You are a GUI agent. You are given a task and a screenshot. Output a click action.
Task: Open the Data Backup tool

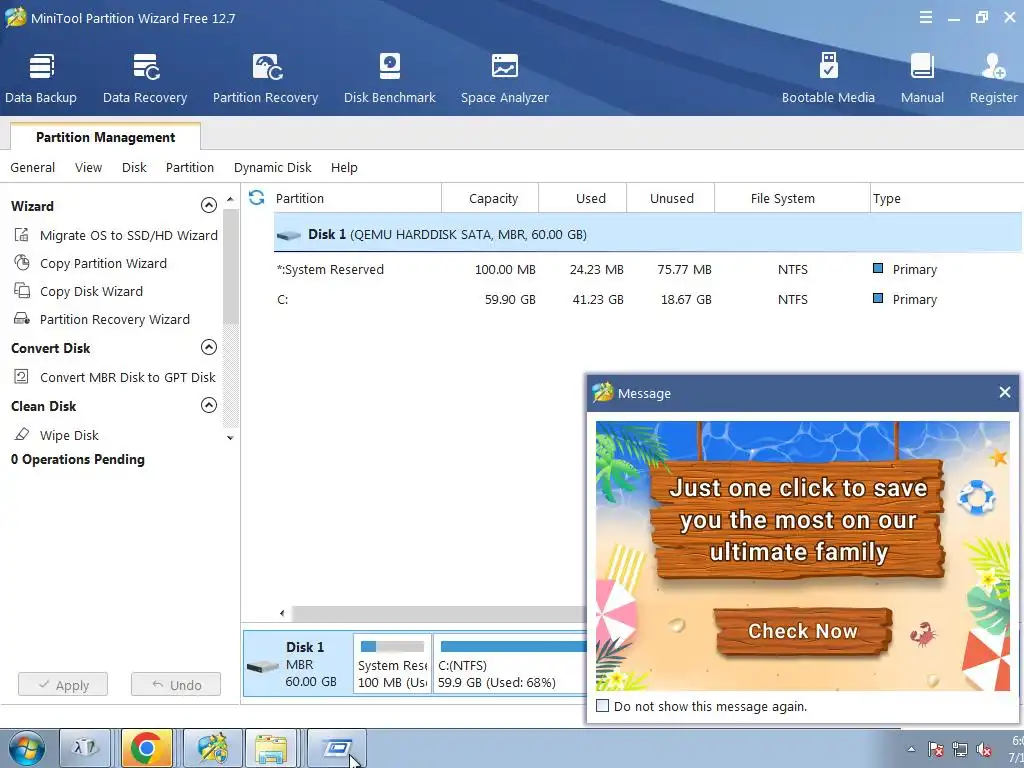click(x=41, y=79)
